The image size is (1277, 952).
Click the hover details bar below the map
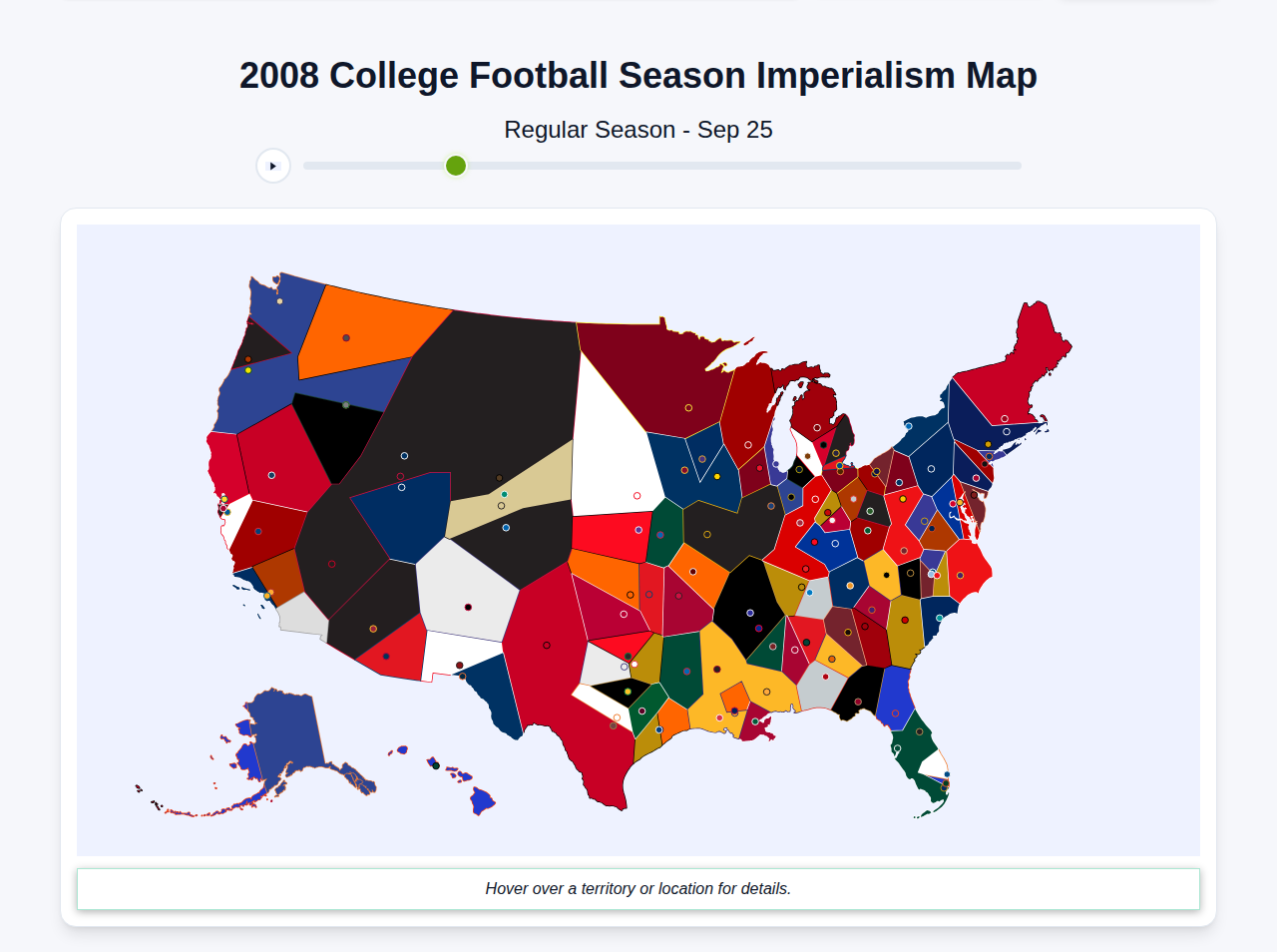[x=638, y=888]
